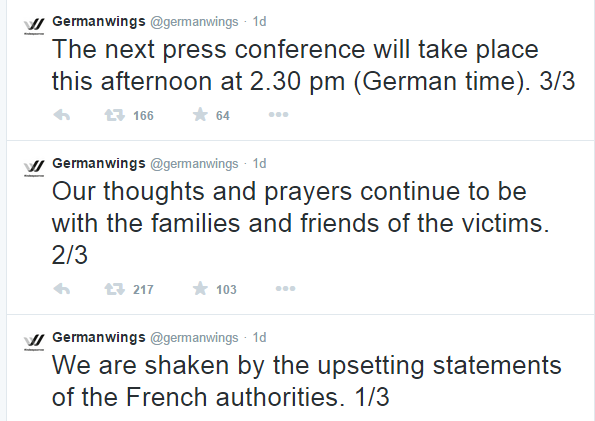595x421 pixels.
Task: Retweet the press conference tweet
Action: pos(115,115)
